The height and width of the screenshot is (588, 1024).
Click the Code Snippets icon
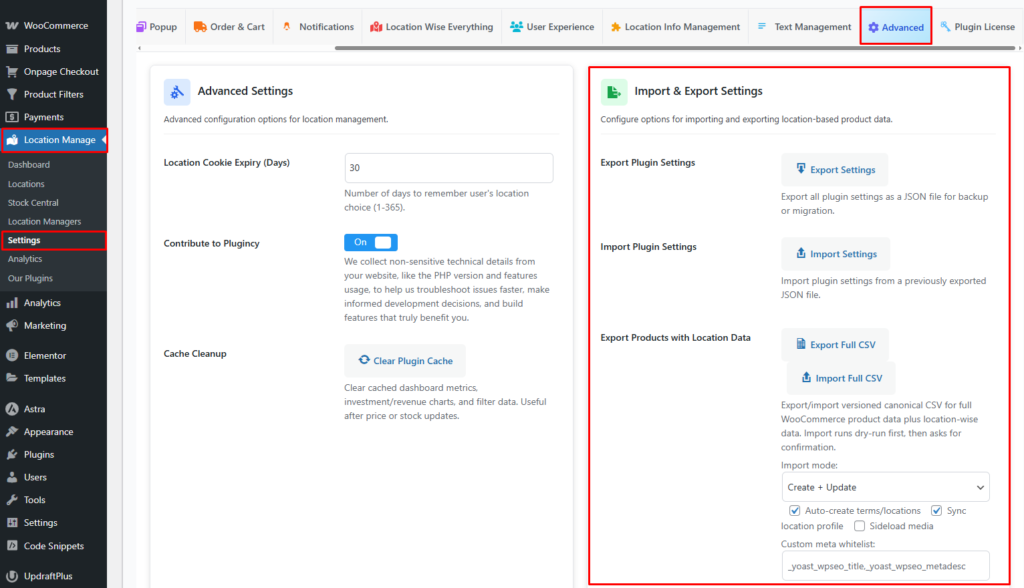pos(12,546)
